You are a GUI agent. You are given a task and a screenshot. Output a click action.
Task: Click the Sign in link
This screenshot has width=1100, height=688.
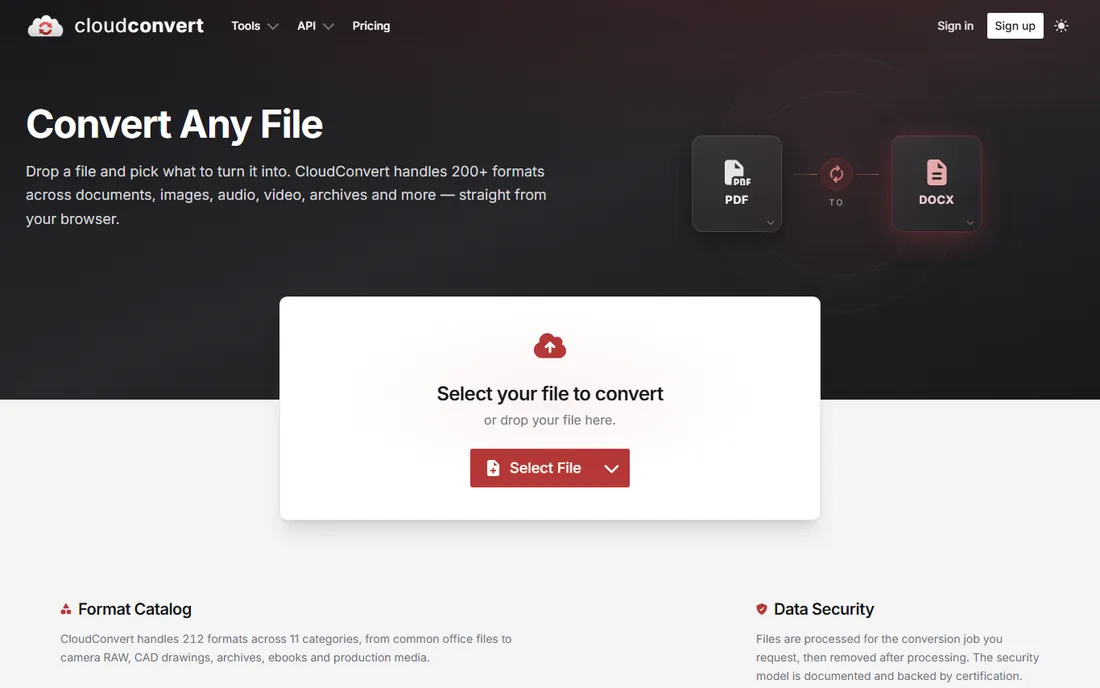click(955, 26)
